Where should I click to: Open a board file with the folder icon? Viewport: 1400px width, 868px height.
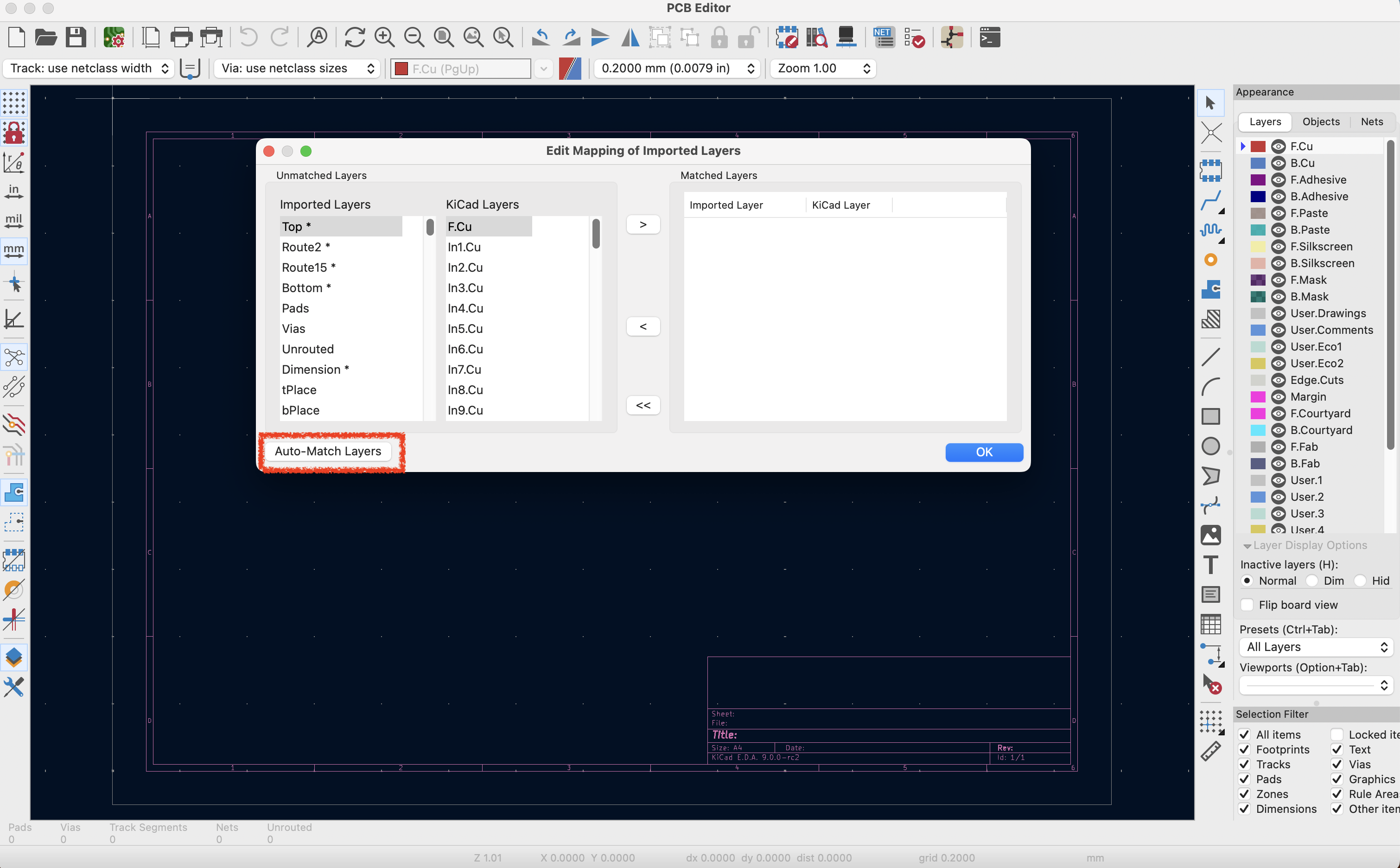[46, 37]
